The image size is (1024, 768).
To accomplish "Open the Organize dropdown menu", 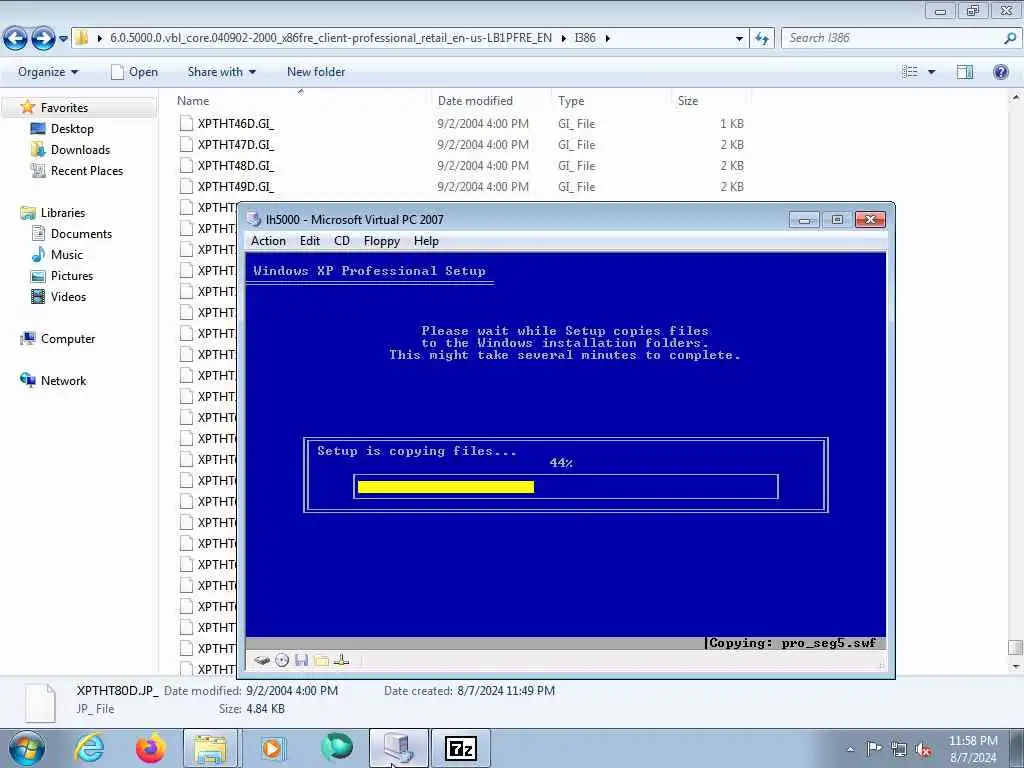I will (x=48, y=72).
